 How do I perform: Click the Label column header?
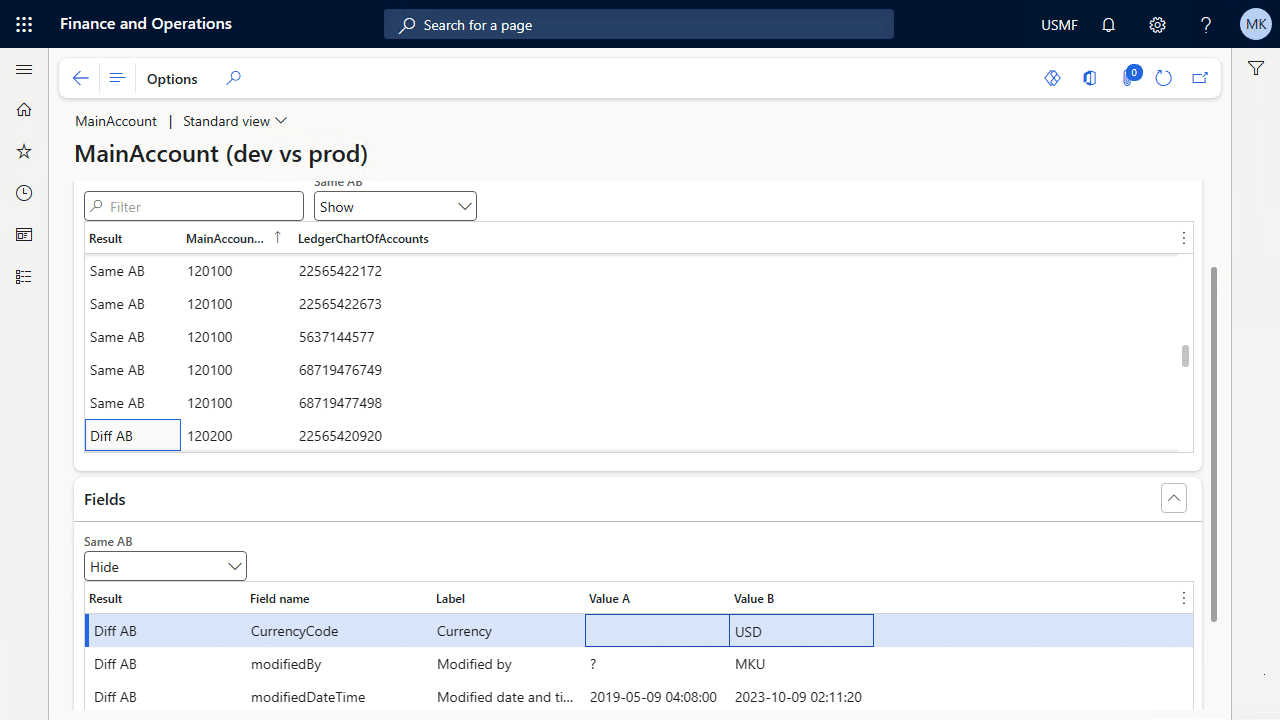pos(451,598)
